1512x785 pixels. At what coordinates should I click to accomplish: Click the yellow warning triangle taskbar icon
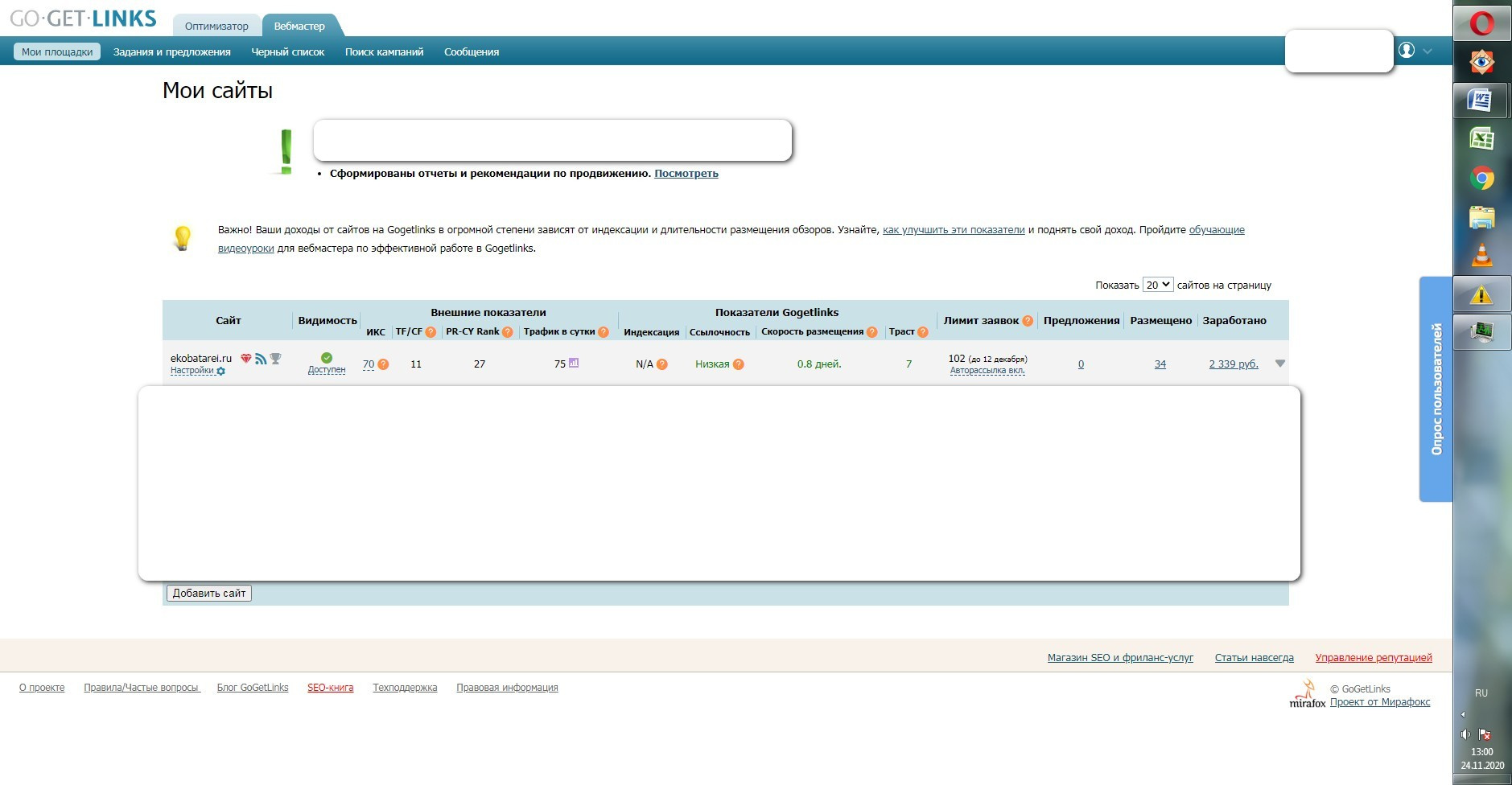(1481, 295)
